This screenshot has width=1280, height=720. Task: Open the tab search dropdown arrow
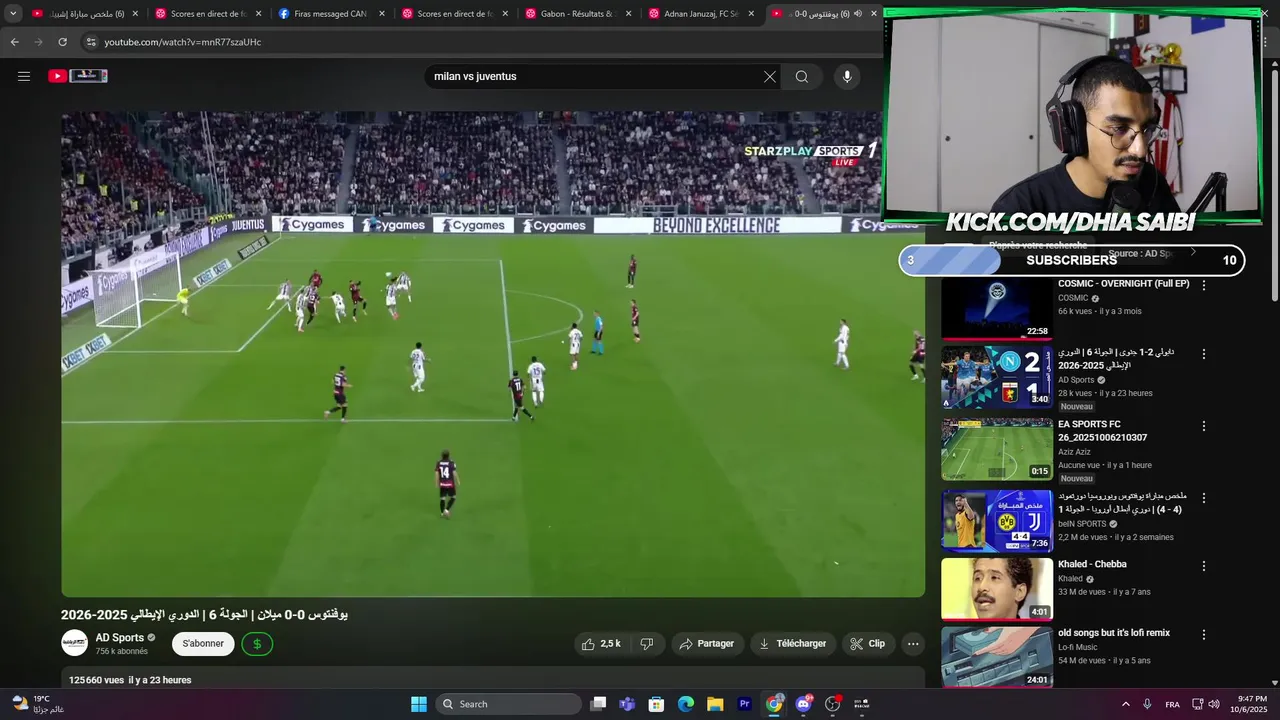pos(13,14)
